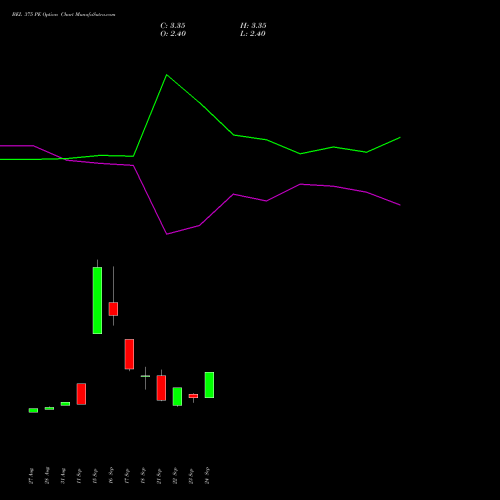Image resolution: width=500 pixels, height=500 pixels.
Task: Click the chart title text at top left
Action: (64, 15)
